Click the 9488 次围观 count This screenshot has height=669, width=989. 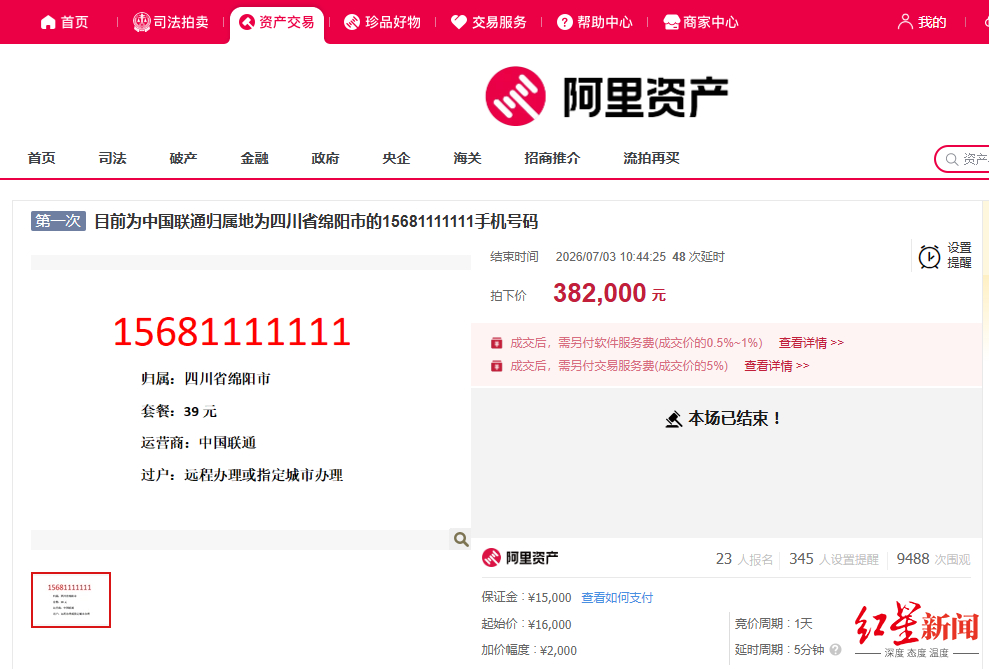coord(933,559)
